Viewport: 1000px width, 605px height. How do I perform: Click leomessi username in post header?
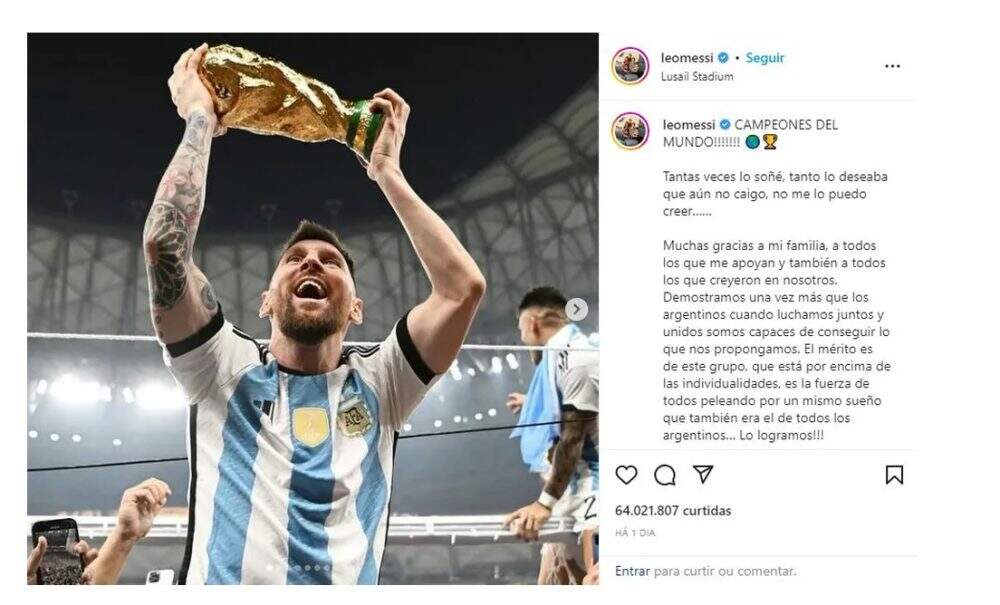[687, 58]
